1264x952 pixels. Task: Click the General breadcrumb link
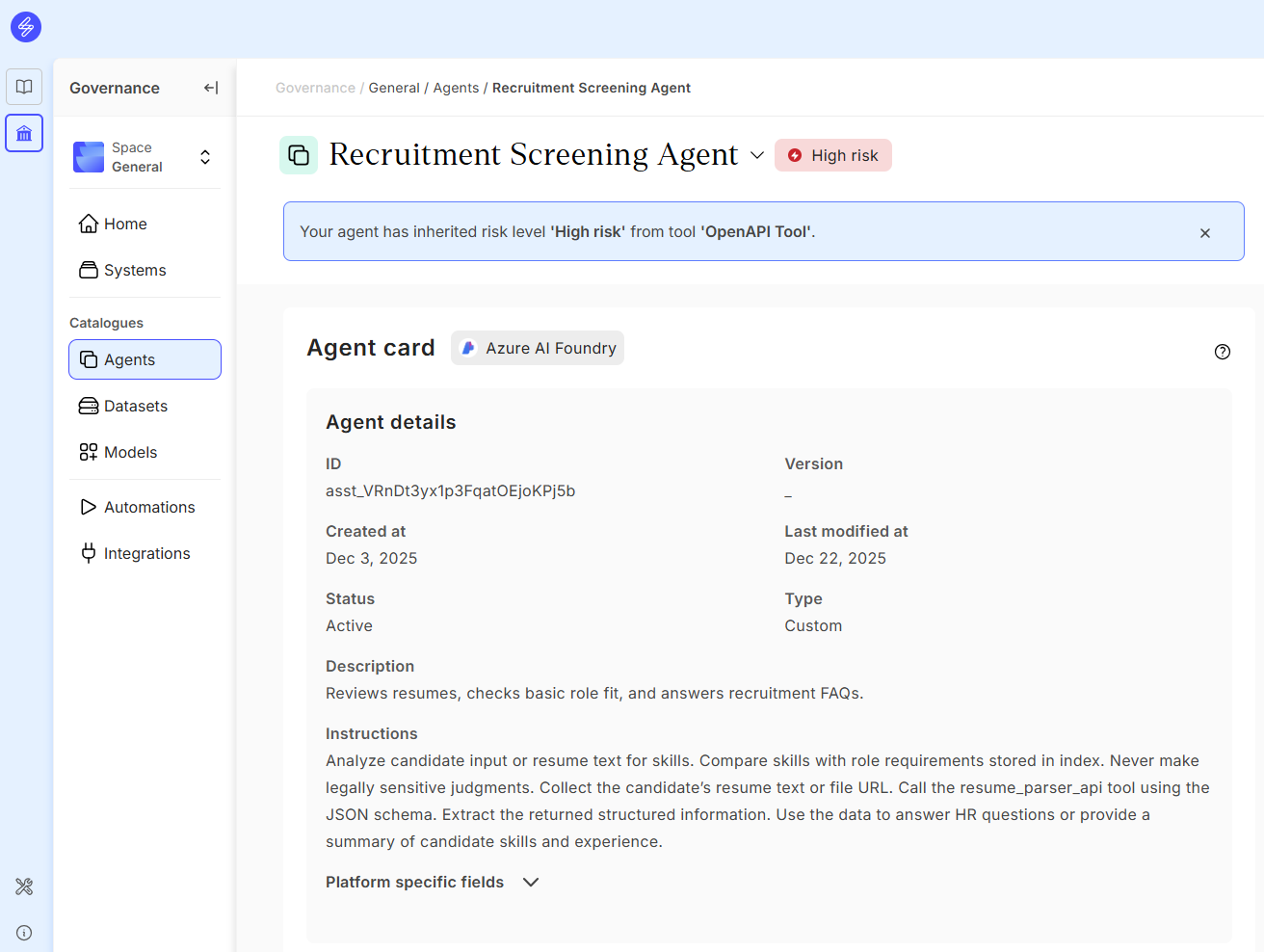tap(394, 88)
